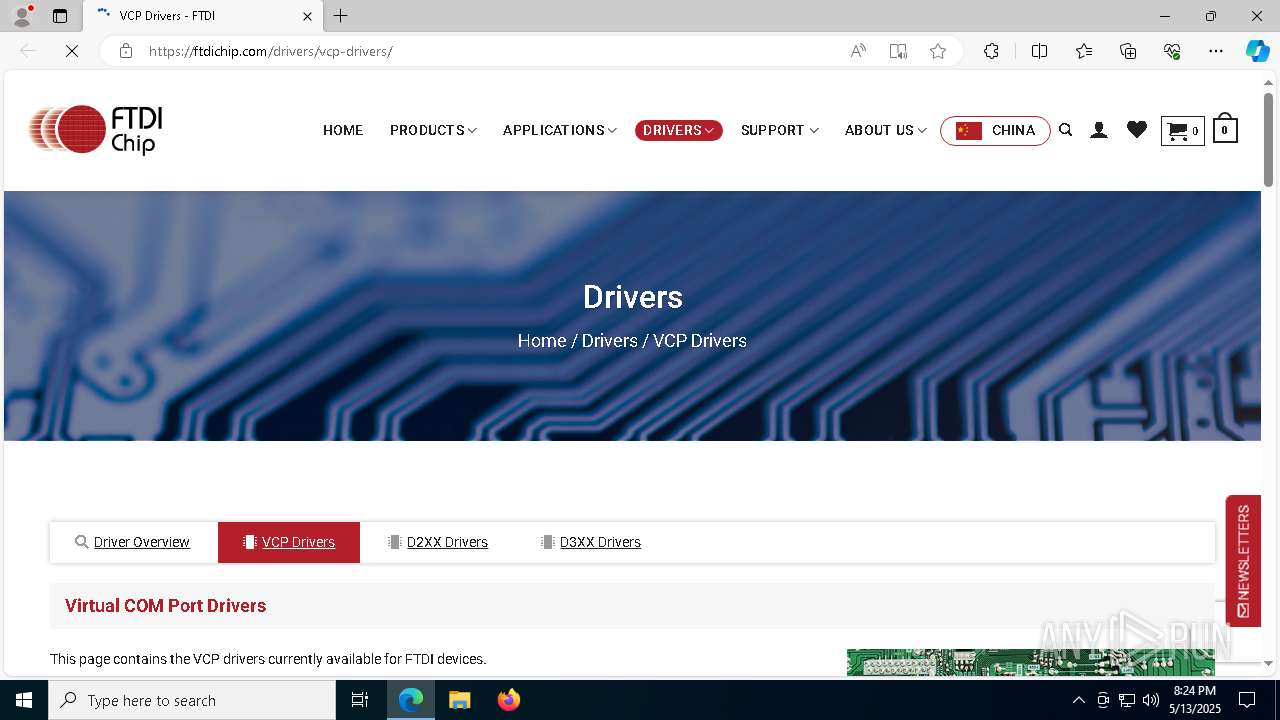Select the VCP Drivers tab
Image resolution: width=1280 pixels, height=720 pixels.
(289, 542)
